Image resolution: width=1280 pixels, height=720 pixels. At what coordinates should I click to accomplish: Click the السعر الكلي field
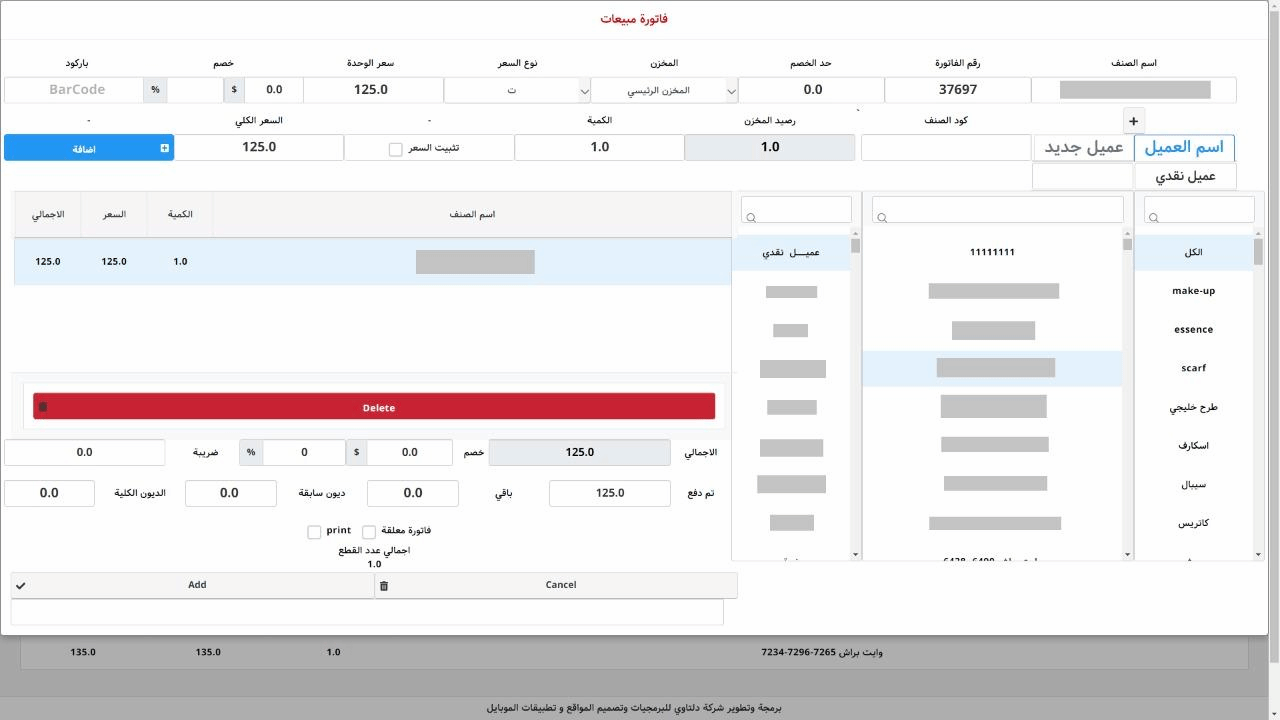coord(259,147)
